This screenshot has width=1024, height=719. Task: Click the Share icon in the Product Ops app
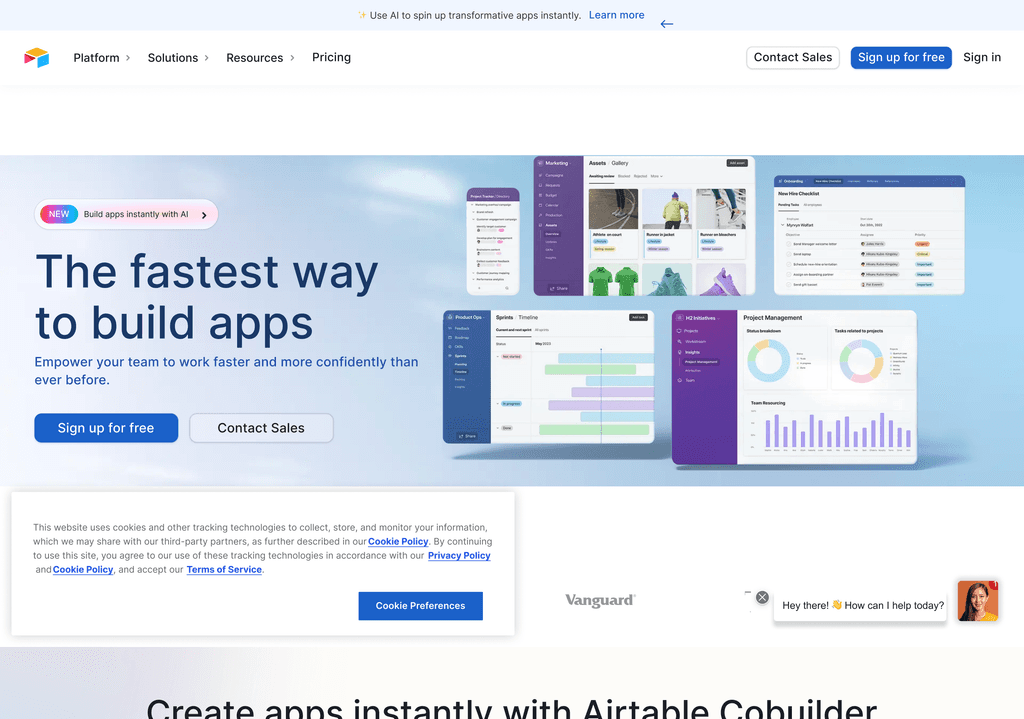pos(460,436)
